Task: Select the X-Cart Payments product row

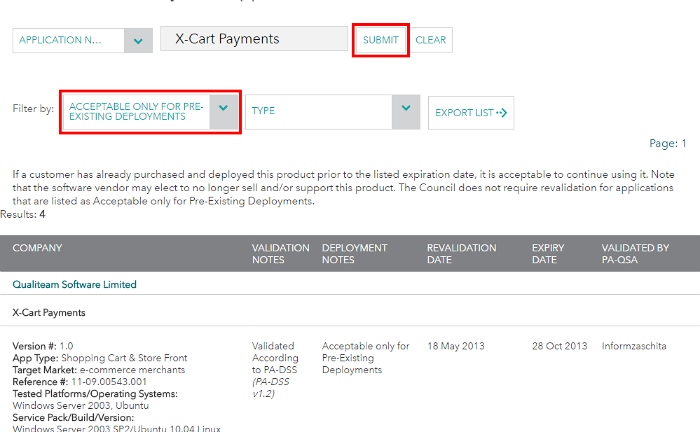Action: [x=350, y=312]
